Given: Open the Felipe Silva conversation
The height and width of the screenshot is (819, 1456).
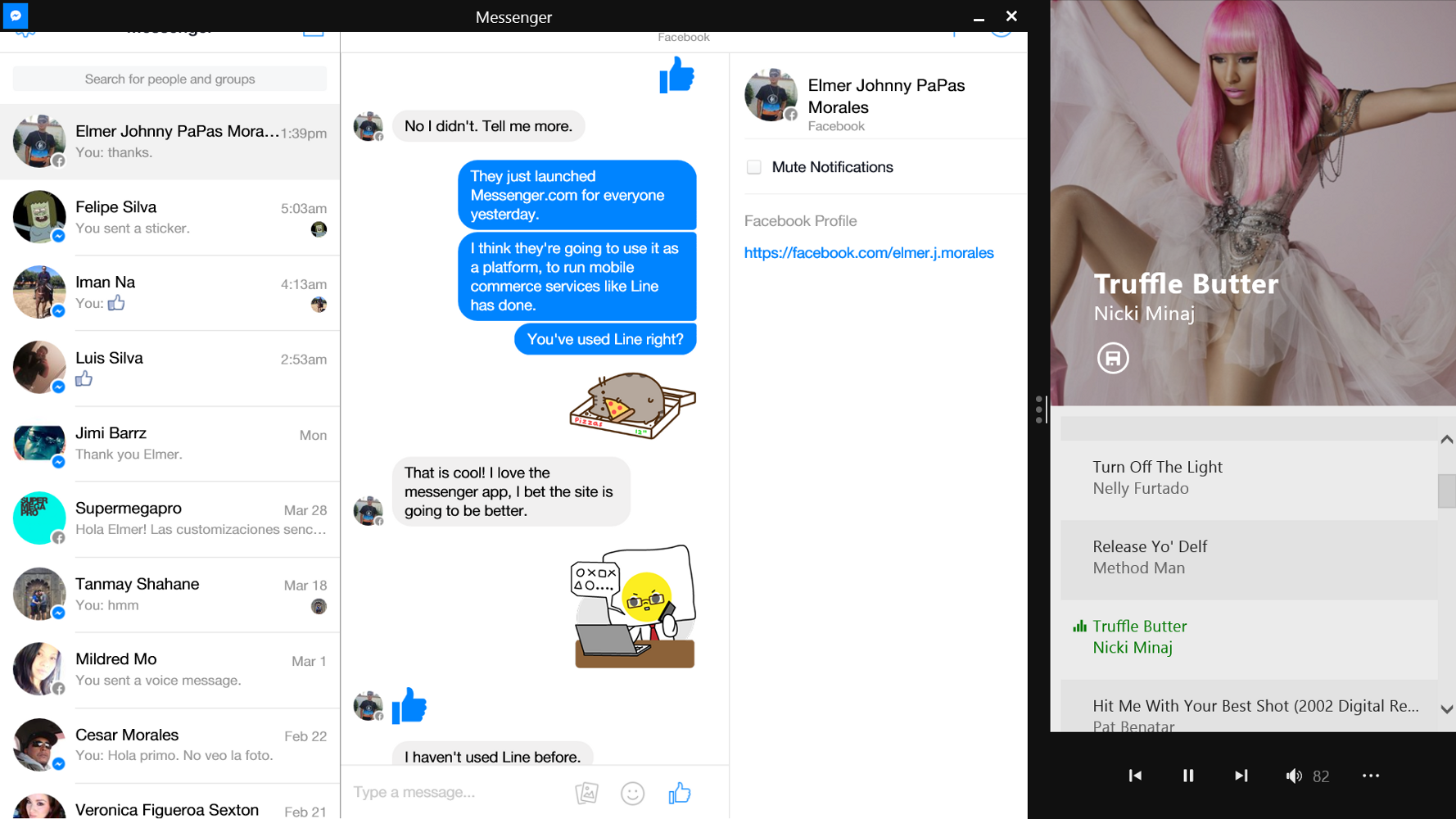Looking at the screenshot, I should click(170, 217).
